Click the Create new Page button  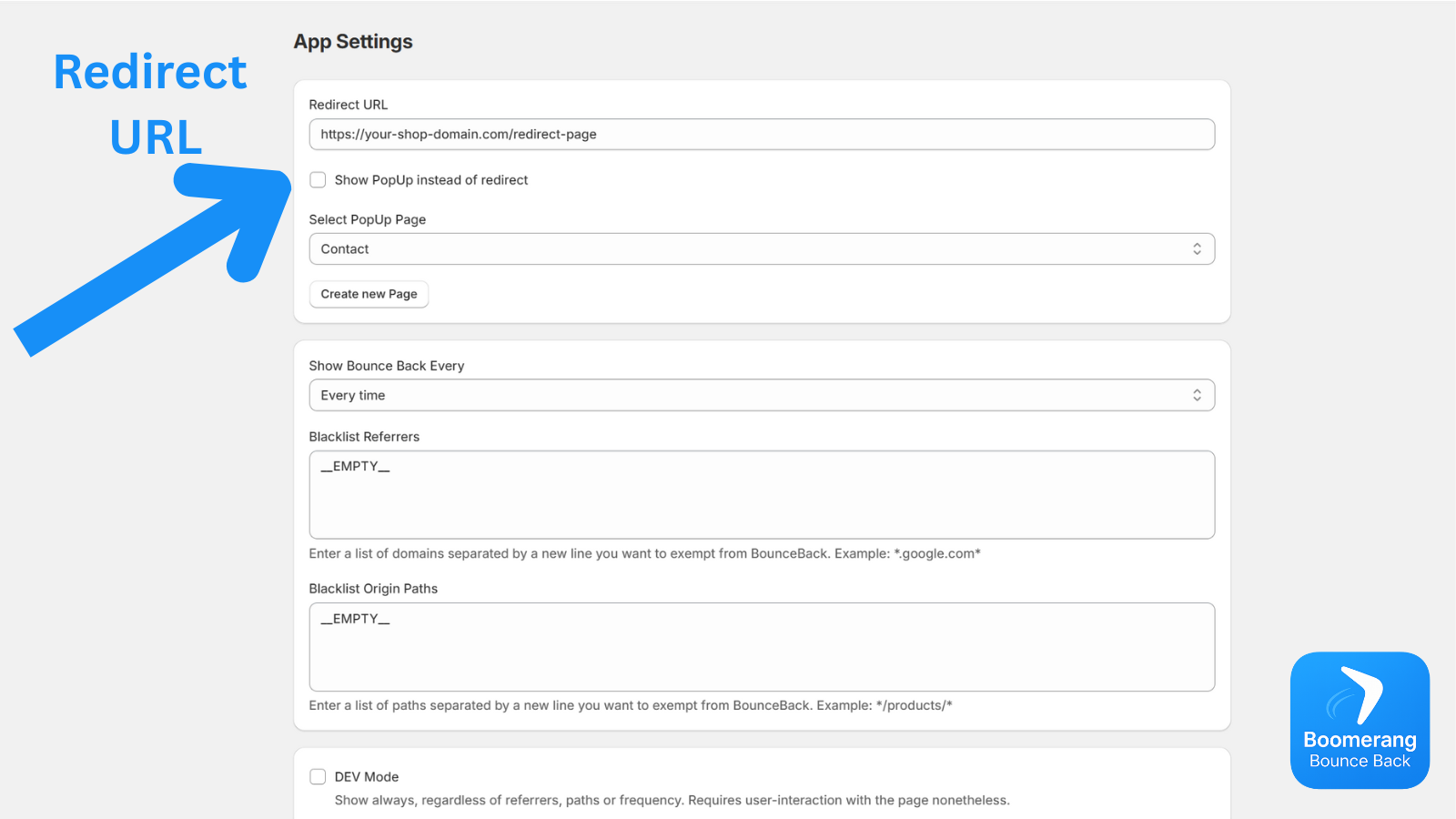(x=369, y=294)
